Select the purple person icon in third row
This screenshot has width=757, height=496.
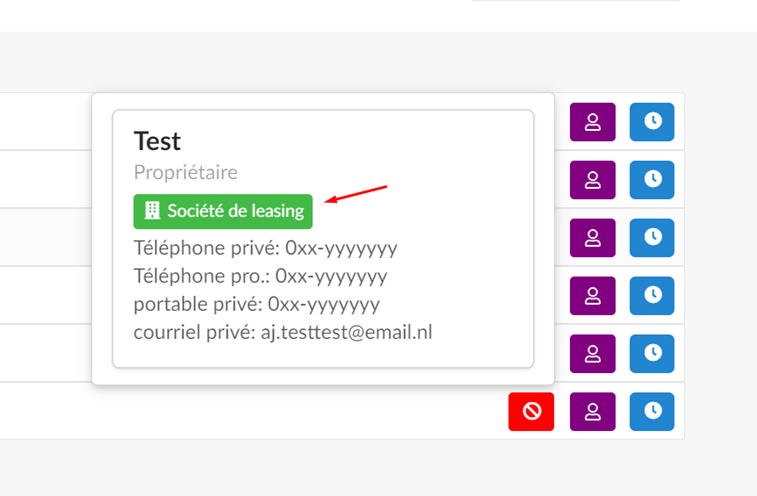(x=592, y=238)
